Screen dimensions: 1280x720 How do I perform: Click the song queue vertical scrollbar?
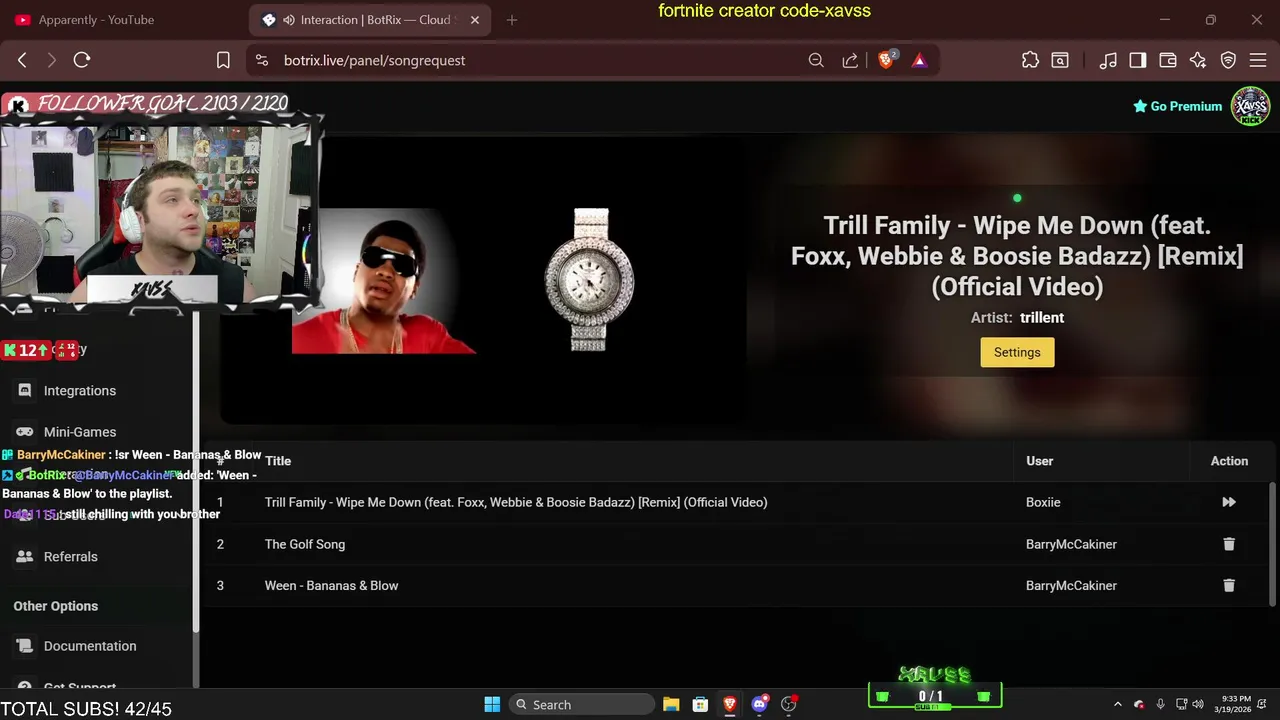click(x=1273, y=543)
